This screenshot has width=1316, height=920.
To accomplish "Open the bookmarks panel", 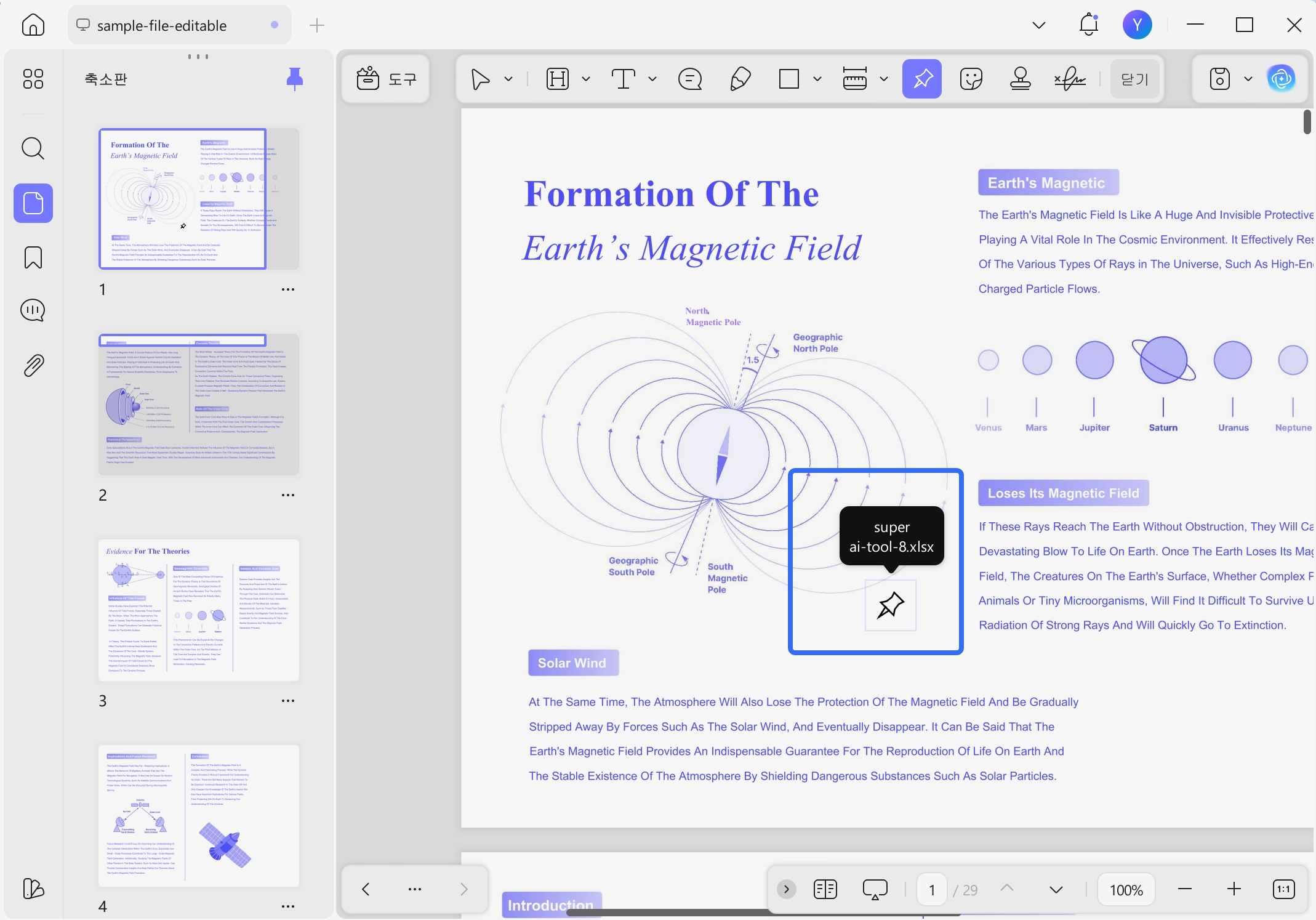I will pyautogui.click(x=33, y=257).
